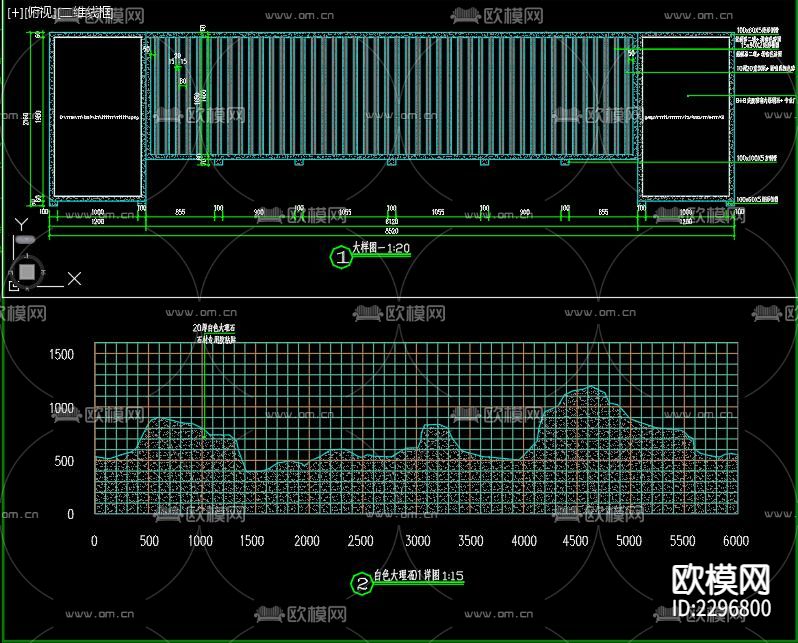Select horizontal axis label 0
The width and height of the screenshot is (798, 643).
(x=94, y=541)
